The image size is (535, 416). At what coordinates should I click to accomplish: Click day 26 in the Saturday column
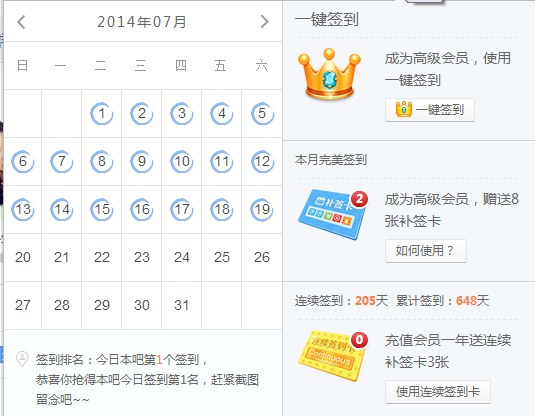pos(262,257)
